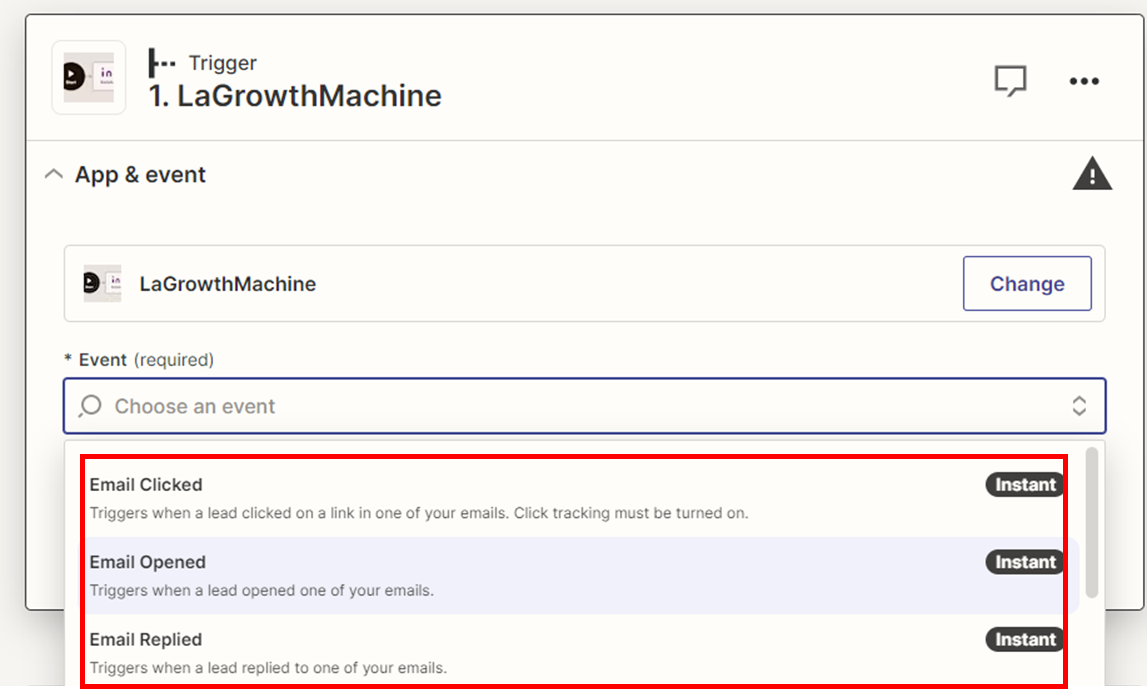Click the 1. LaGrowthMachine step title
Image resolution: width=1147 pixels, height=689 pixels.
point(295,96)
